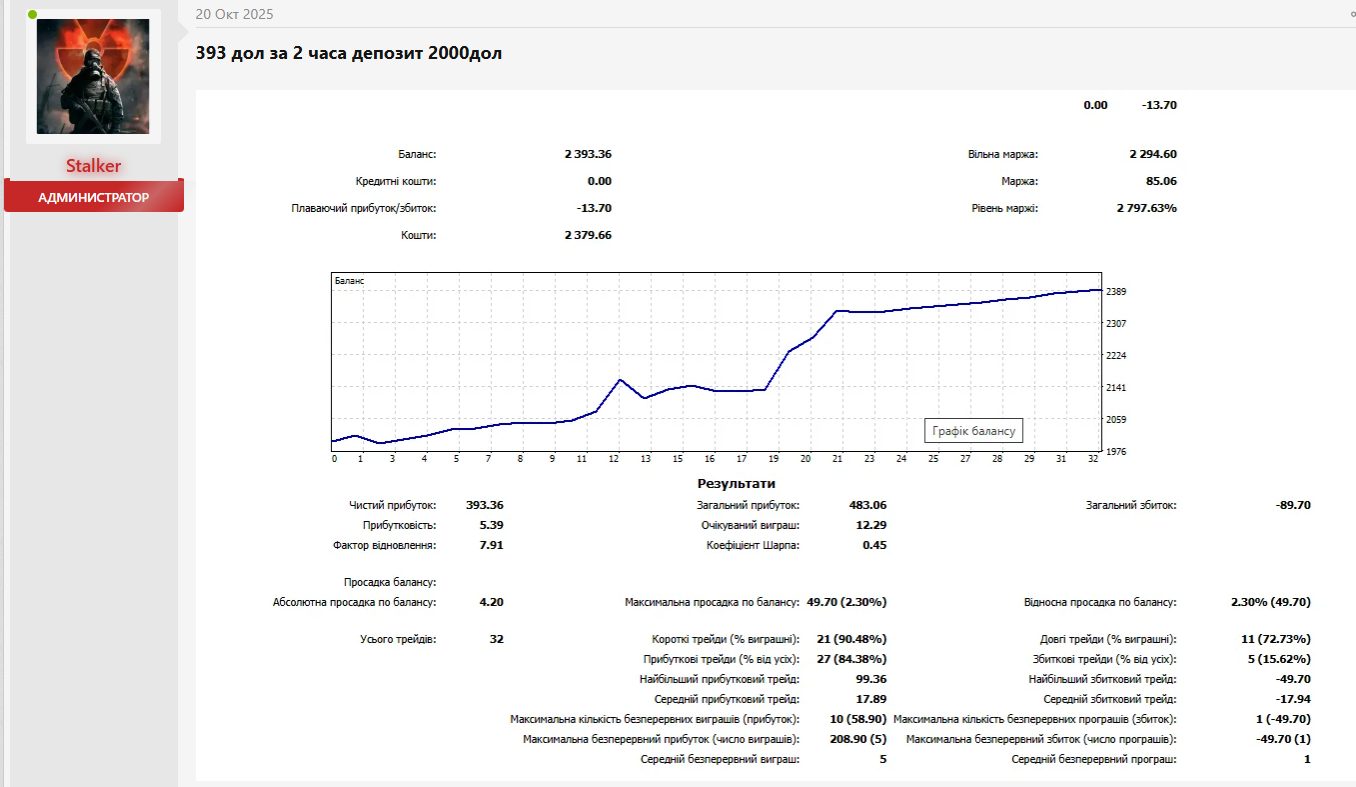
Task: Open the Stalker username profile link
Action: point(93,166)
